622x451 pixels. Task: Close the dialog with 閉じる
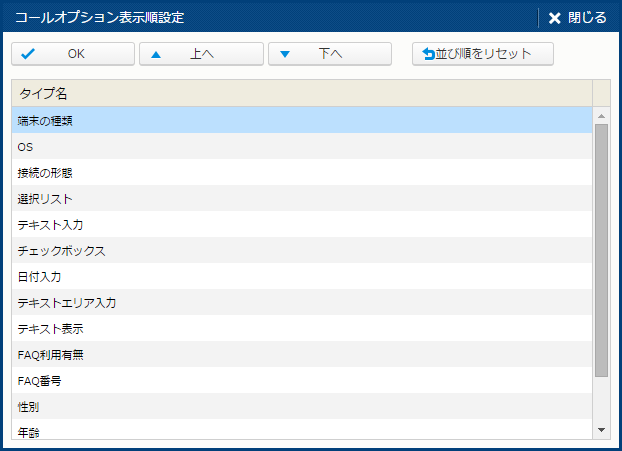[578, 17]
